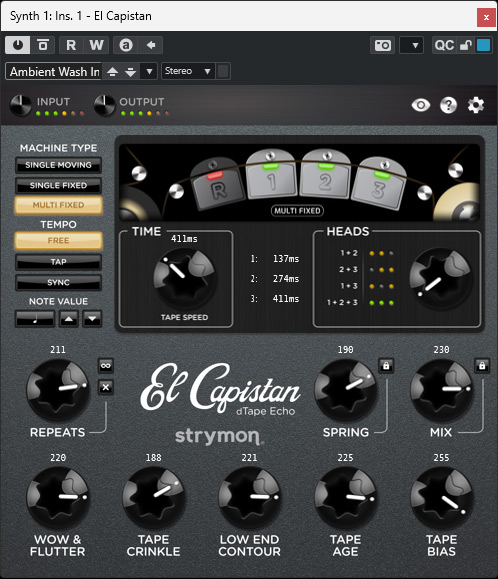Screen dimensions: 498x579
Task: Click the TAPE SPEED time knob
Action: click(x=184, y=278)
